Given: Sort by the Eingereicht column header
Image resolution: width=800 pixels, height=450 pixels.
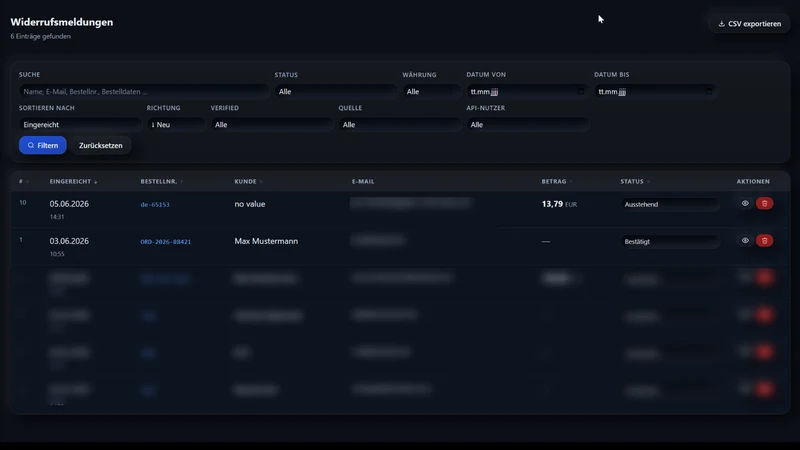Looking at the screenshot, I should [x=73, y=181].
